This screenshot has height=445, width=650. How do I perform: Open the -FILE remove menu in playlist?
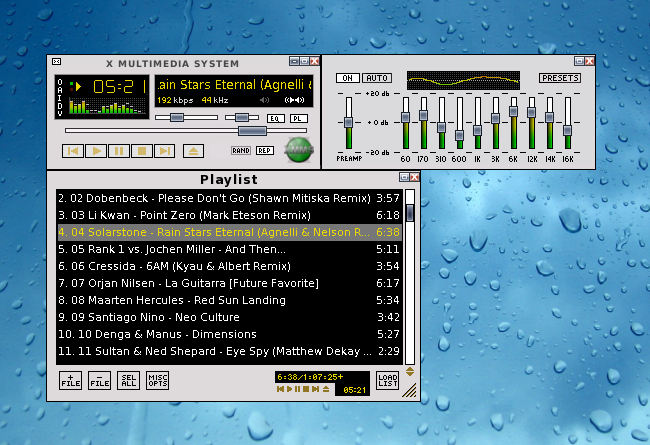(x=99, y=380)
